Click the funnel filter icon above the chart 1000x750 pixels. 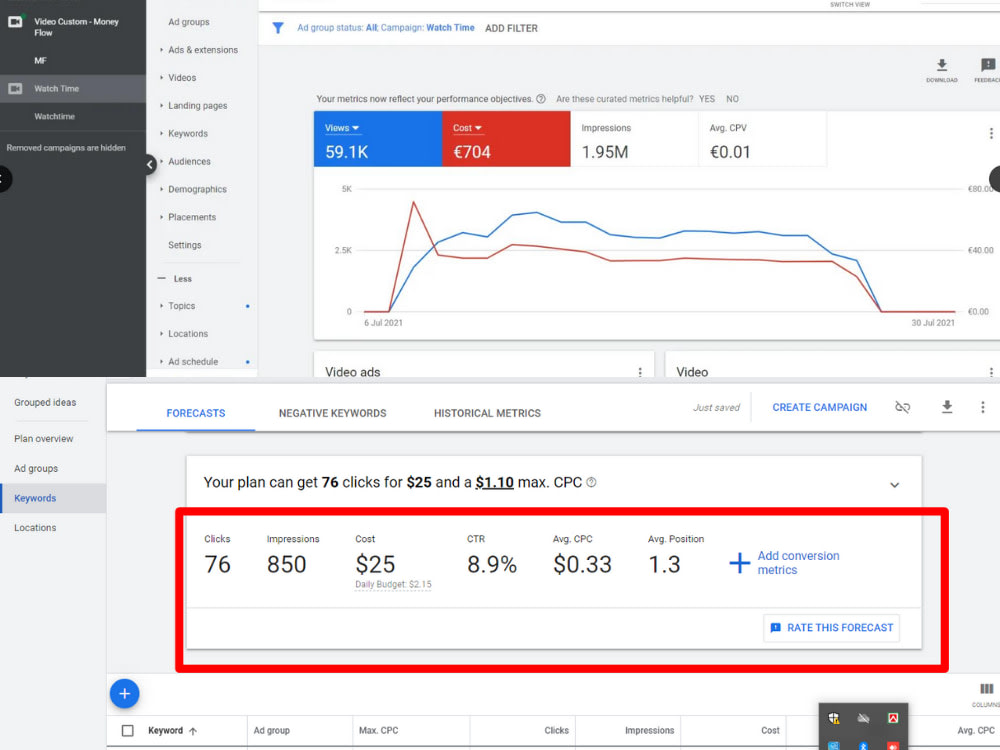tap(277, 28)
